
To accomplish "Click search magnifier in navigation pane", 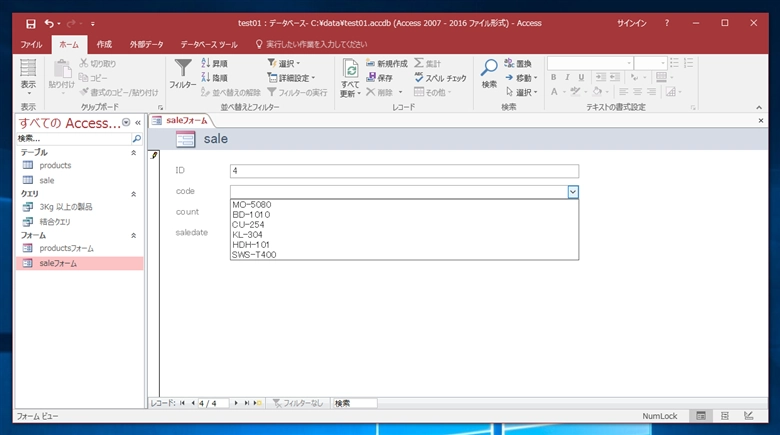I will (137, 139).
